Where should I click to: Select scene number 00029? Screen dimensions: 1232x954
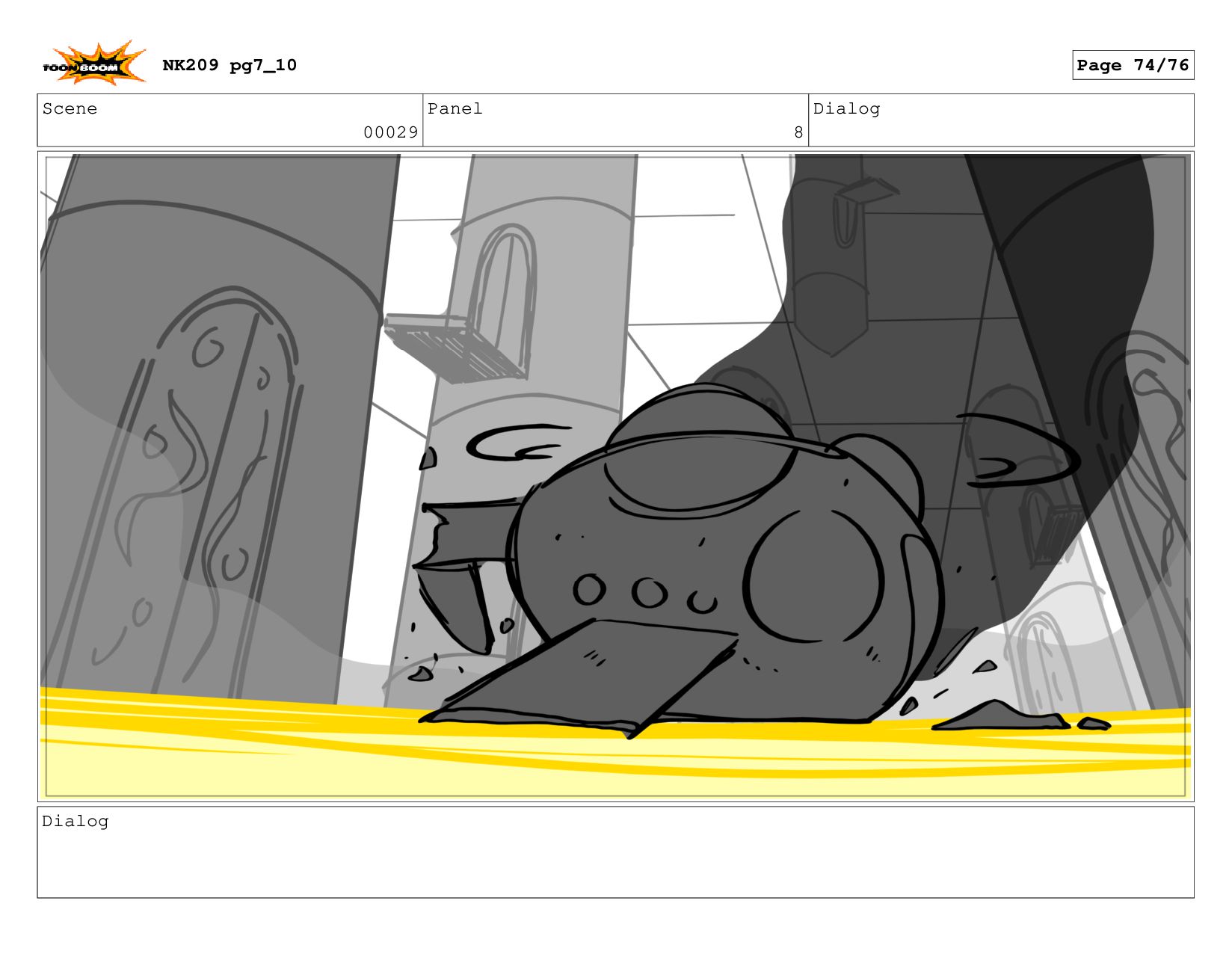pos(390,132)
